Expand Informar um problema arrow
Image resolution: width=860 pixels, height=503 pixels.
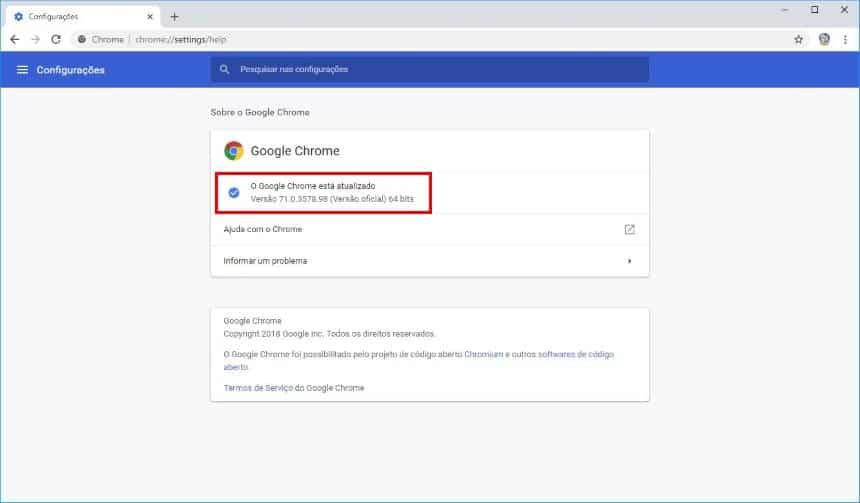(630, 261)
